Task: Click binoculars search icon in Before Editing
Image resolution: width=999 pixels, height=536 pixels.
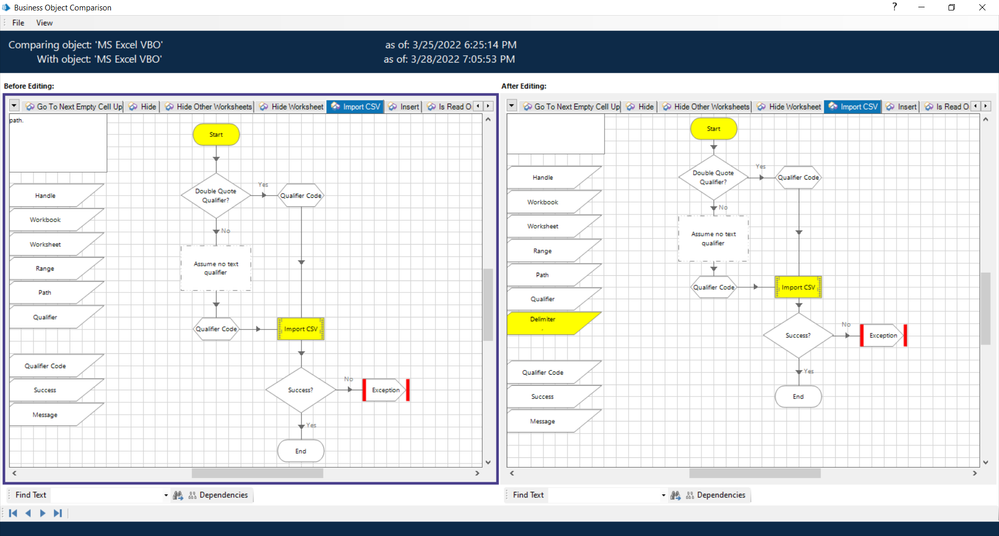Action: click(x=178, y=495)
